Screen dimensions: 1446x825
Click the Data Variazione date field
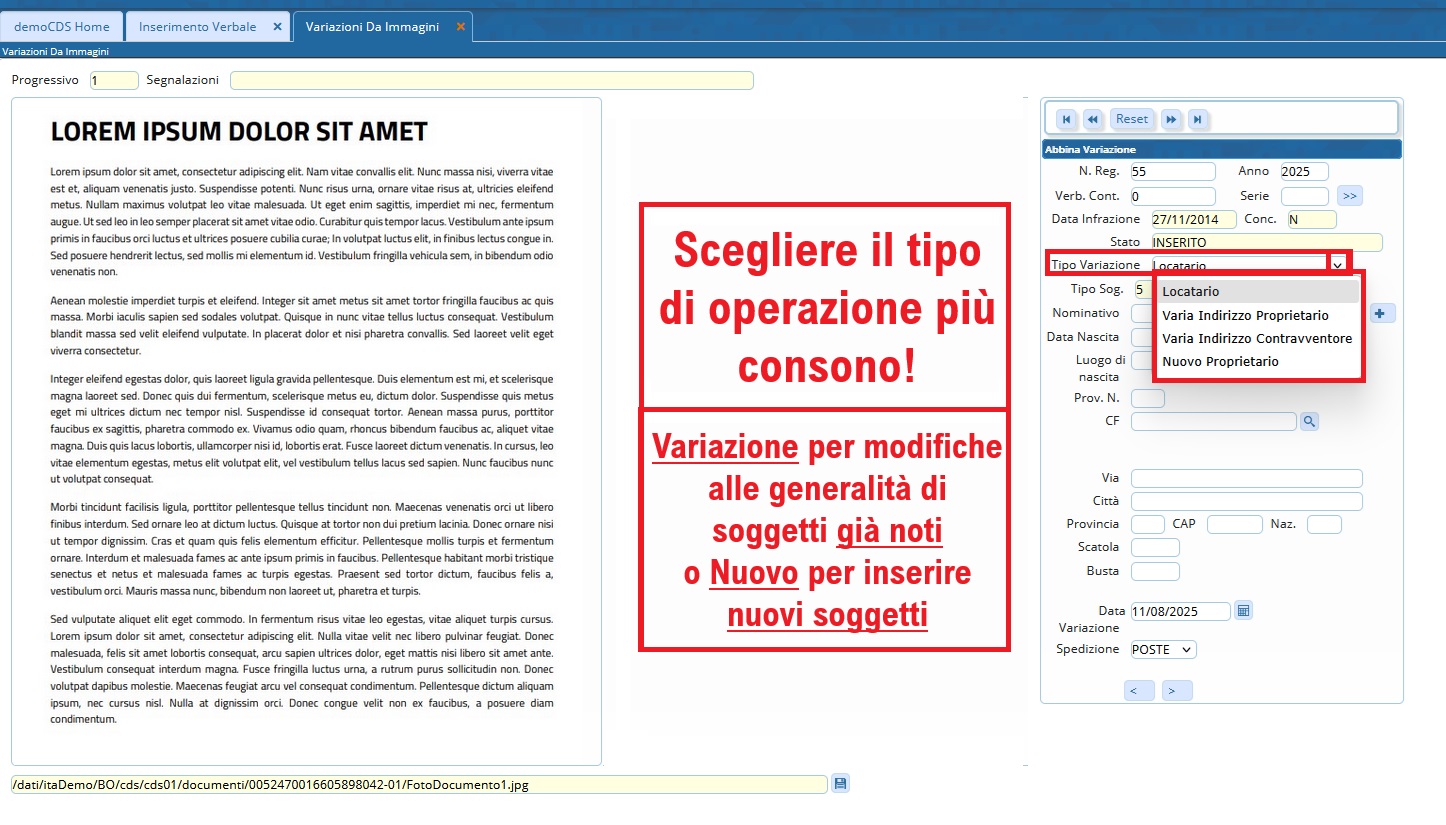tap(1180, 611)
